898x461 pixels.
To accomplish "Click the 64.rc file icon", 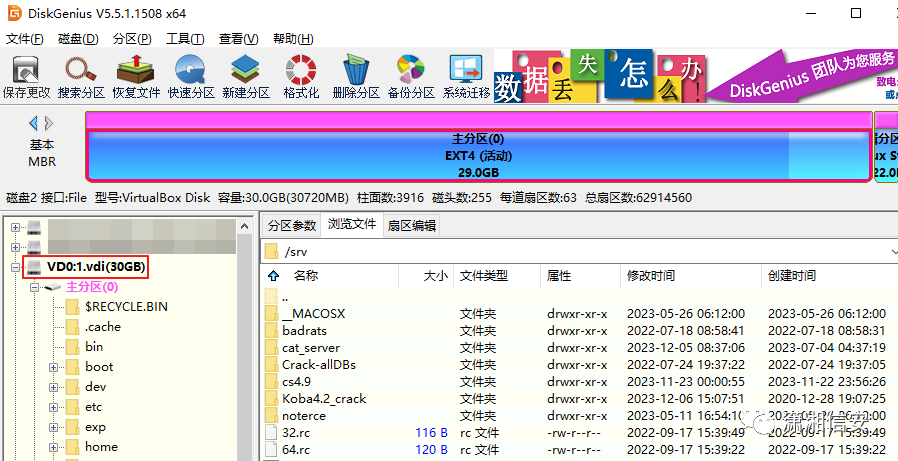I will tap(271, 450).
